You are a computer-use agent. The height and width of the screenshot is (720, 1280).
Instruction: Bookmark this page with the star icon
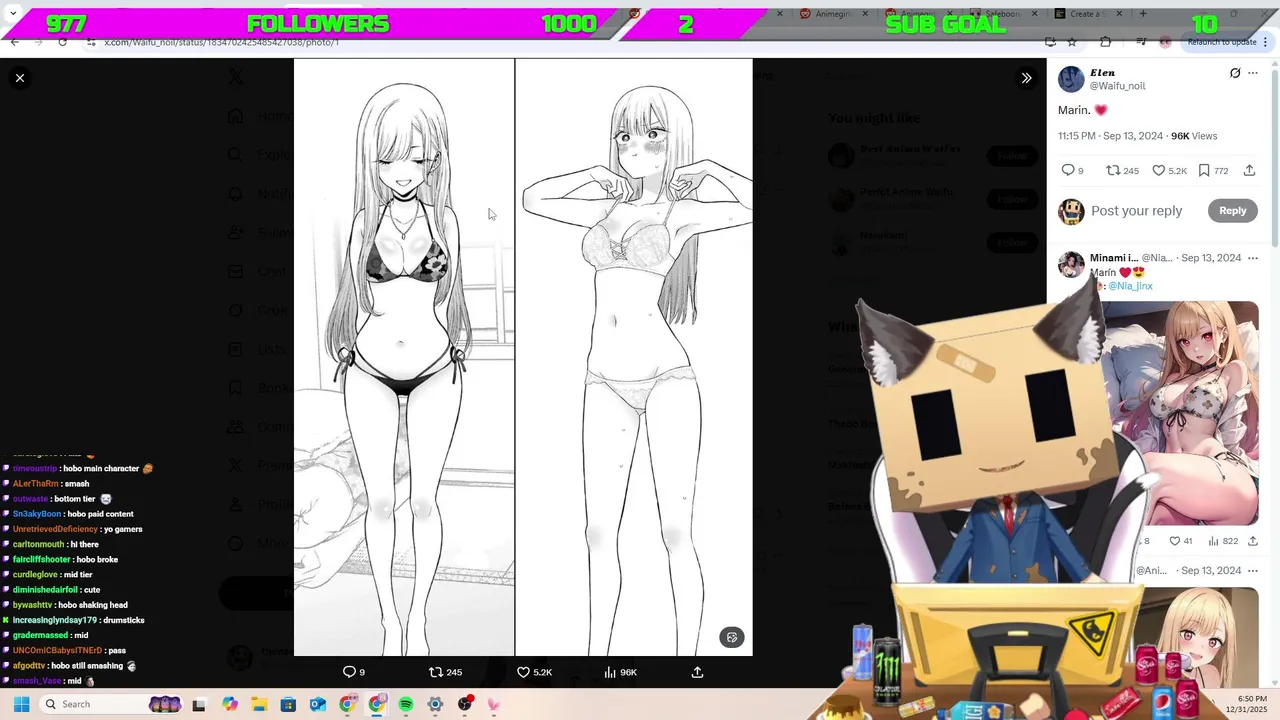click(1072, 42)
